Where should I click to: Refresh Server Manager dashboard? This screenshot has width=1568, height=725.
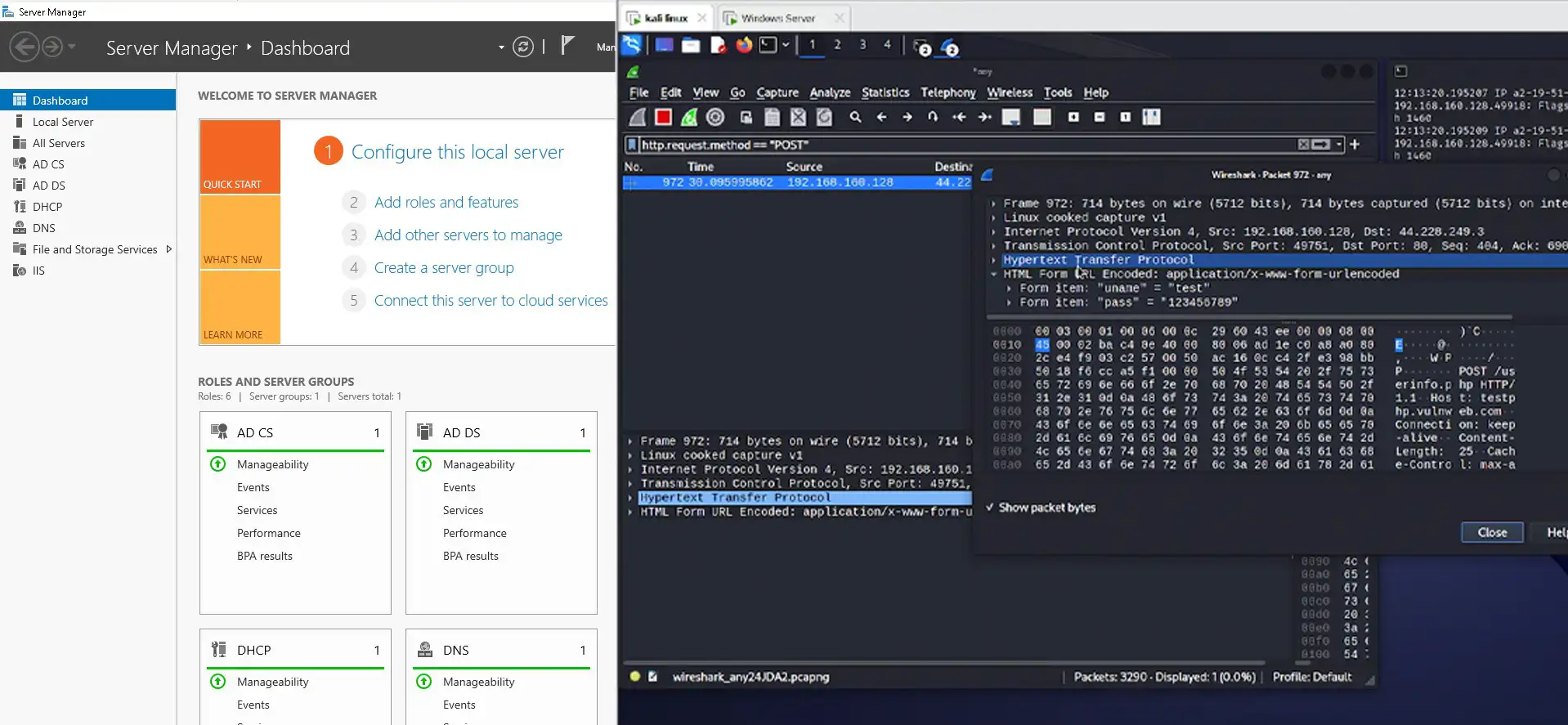pos(523,47)
